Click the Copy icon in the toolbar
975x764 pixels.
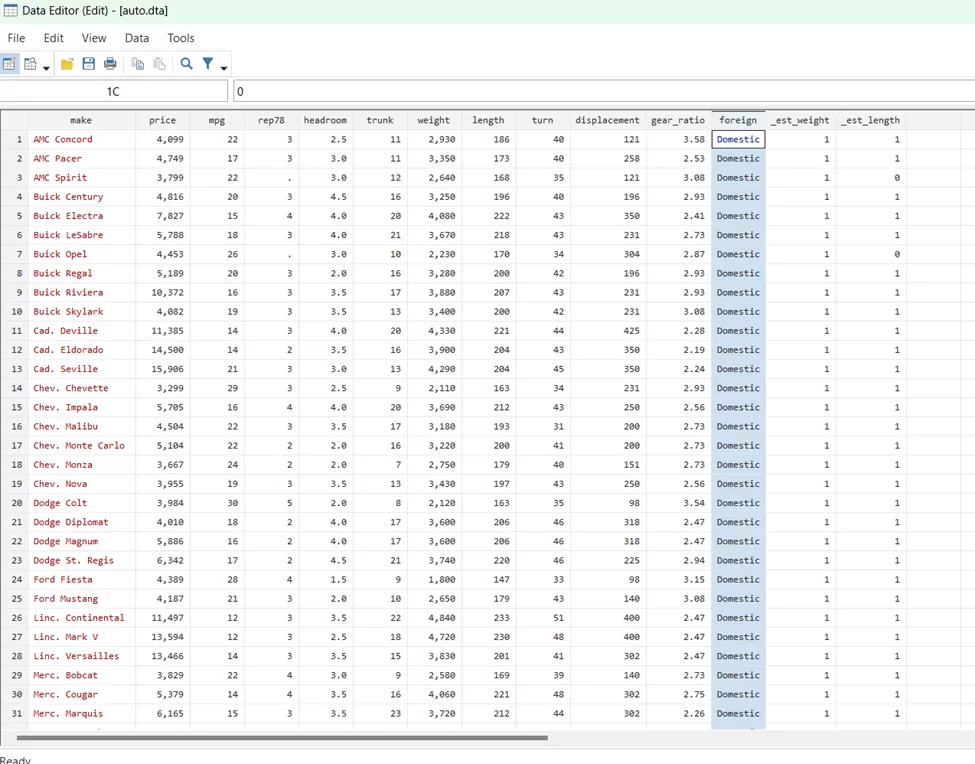pos(138,64)
